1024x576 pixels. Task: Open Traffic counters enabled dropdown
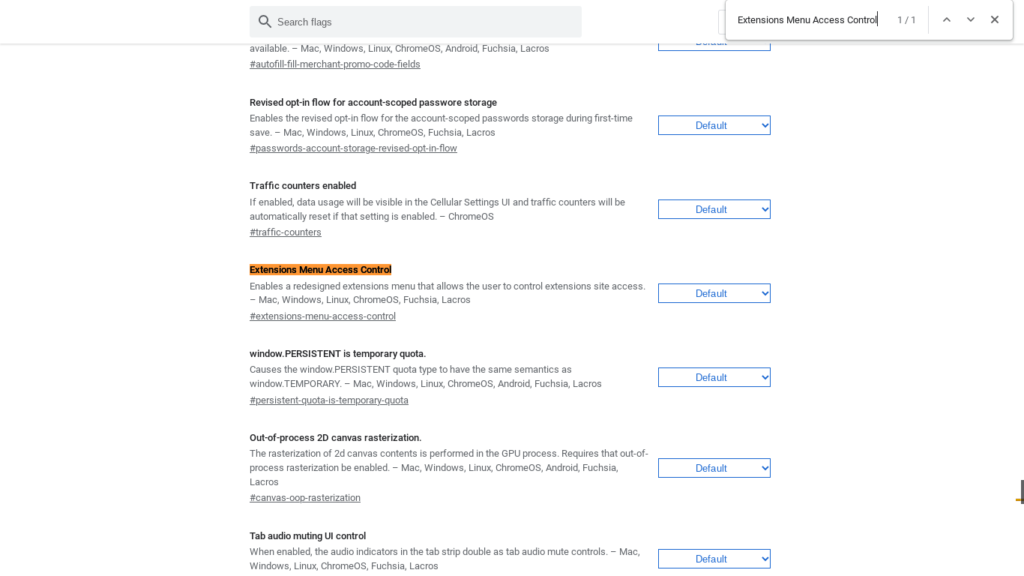[714, 210]
